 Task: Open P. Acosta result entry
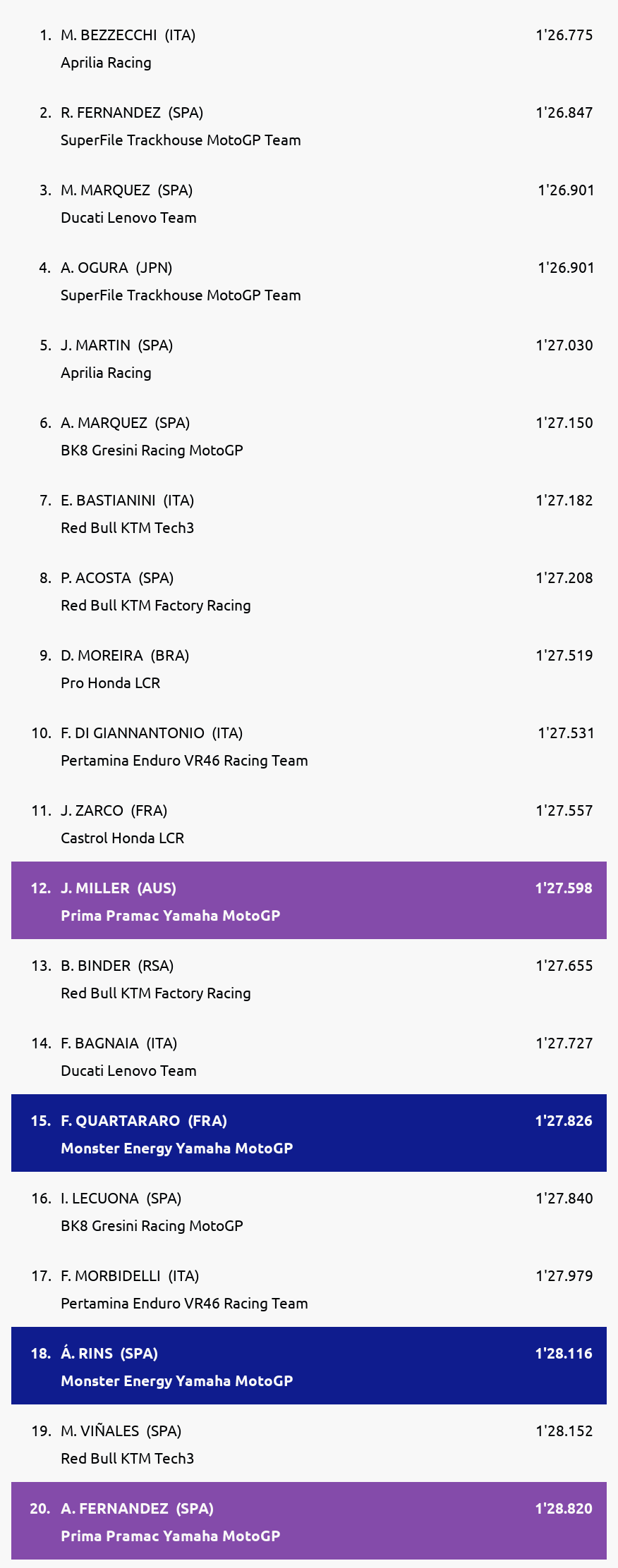point(309,590)
